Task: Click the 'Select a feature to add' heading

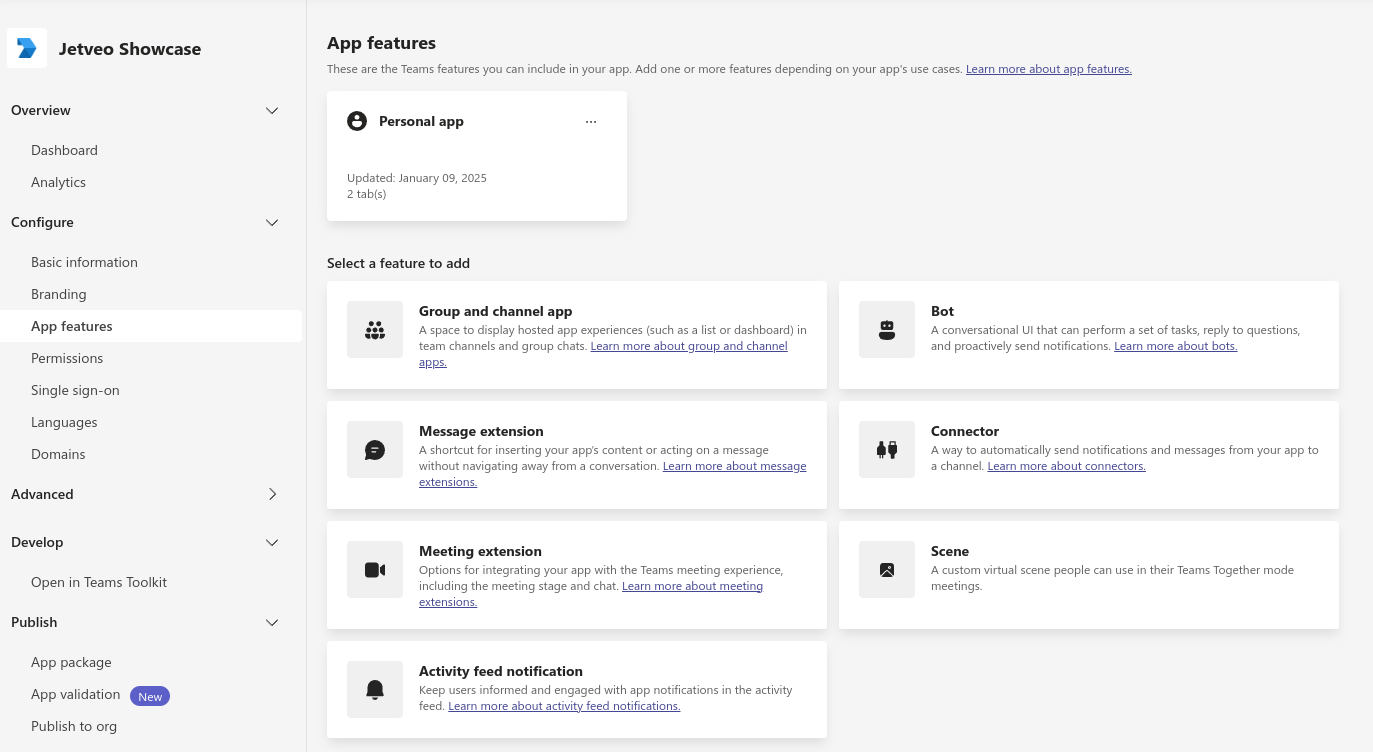Action: pos(398,263)
